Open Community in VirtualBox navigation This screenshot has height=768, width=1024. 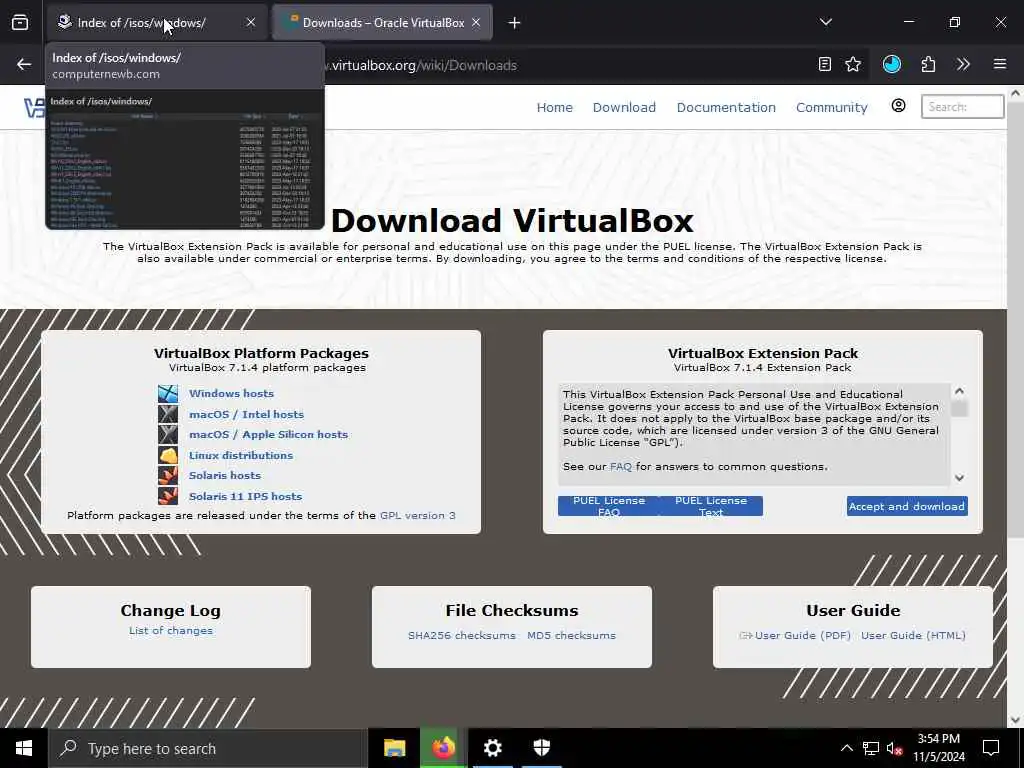(831, 107)
